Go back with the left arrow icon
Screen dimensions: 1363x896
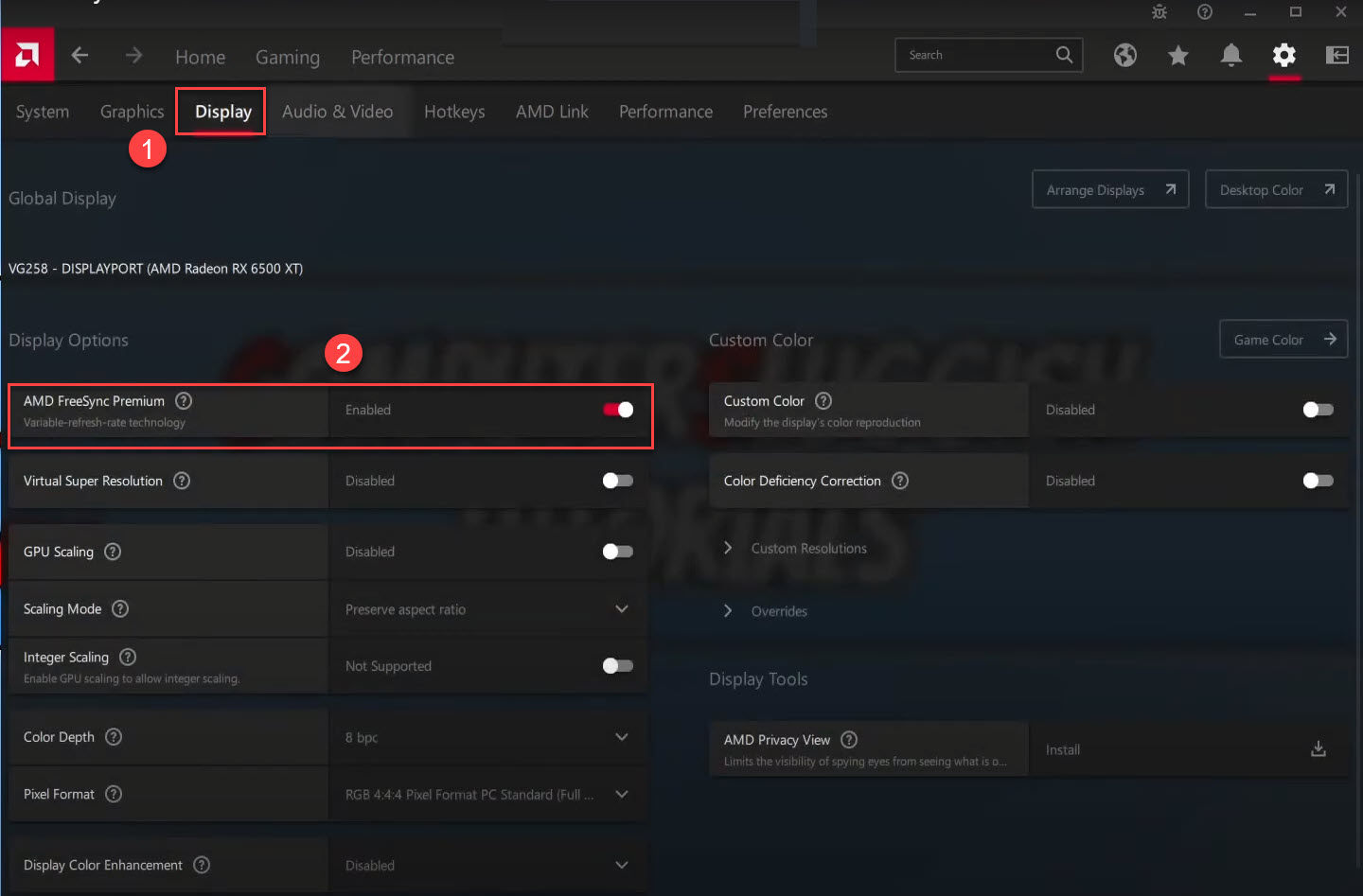point(80,56)
